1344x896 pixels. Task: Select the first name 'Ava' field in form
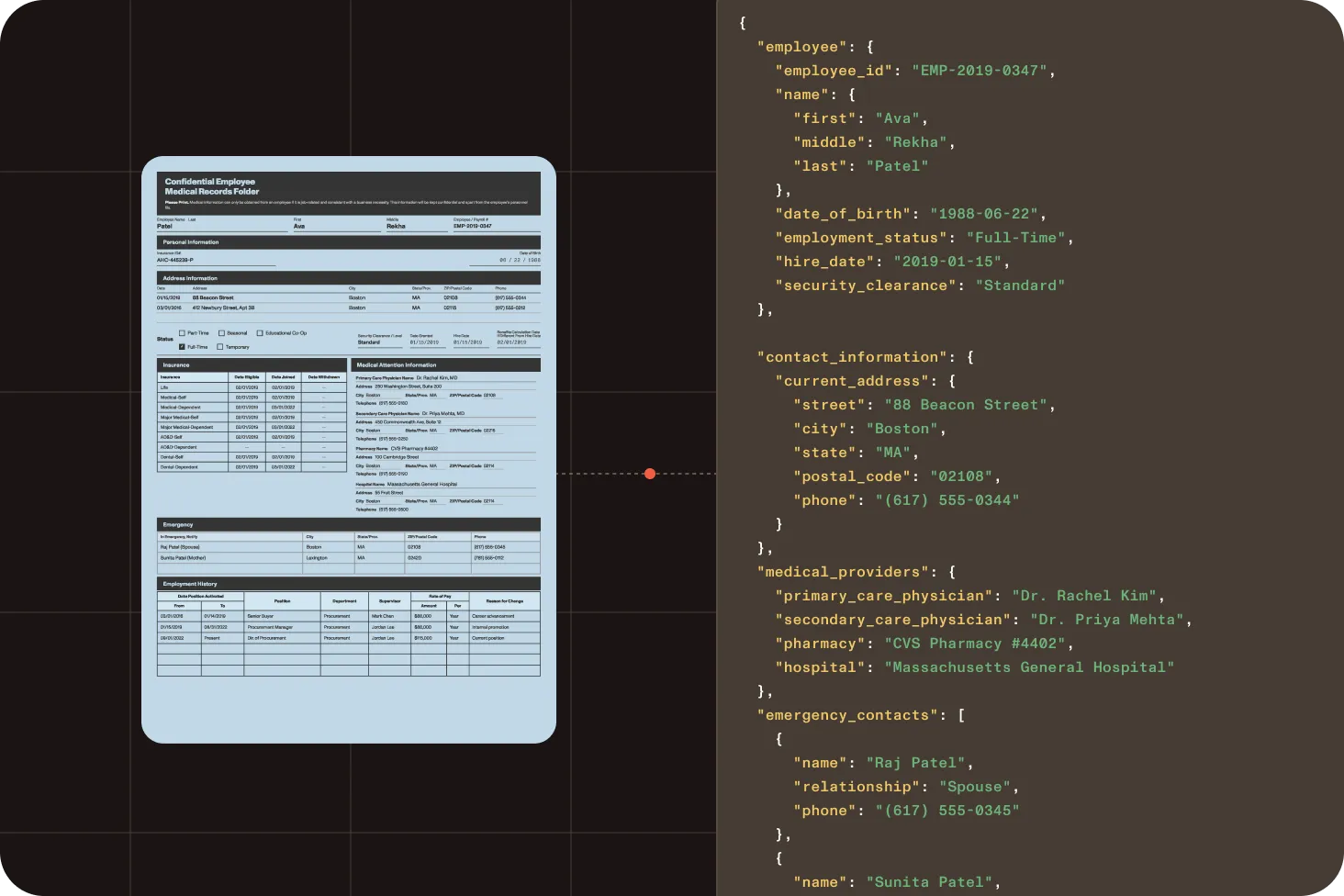tap(336, 226)
